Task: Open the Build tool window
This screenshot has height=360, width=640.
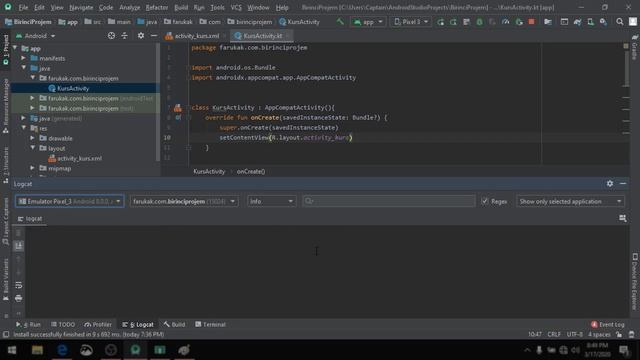Action: (x=174, y=324)
